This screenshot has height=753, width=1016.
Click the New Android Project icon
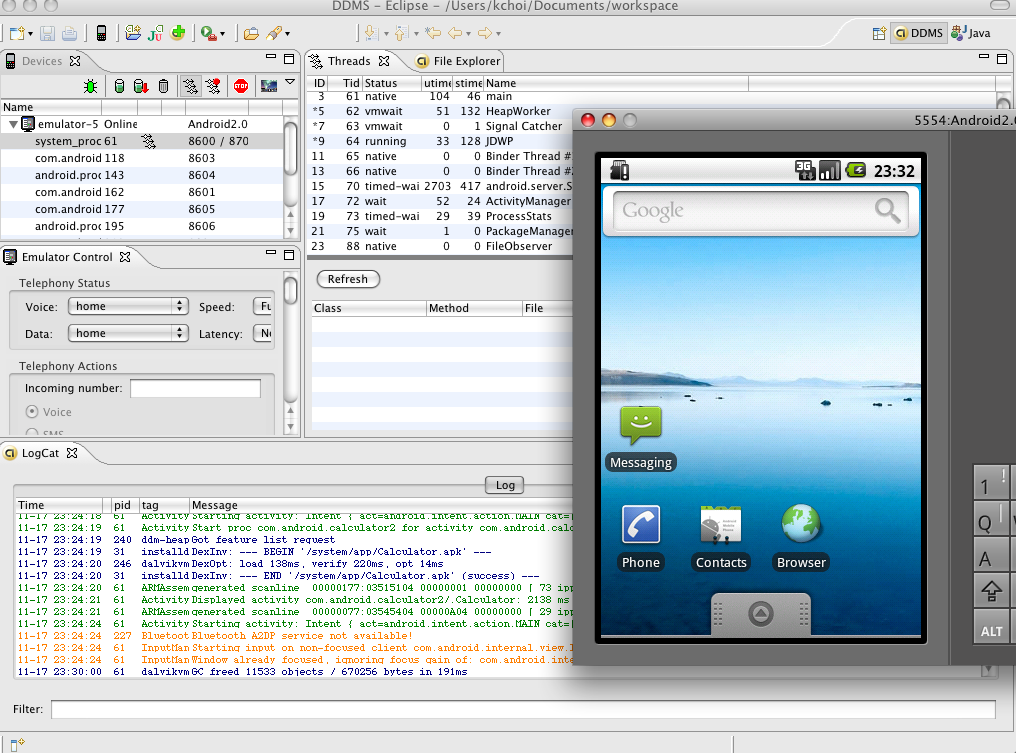pos(133,33)
